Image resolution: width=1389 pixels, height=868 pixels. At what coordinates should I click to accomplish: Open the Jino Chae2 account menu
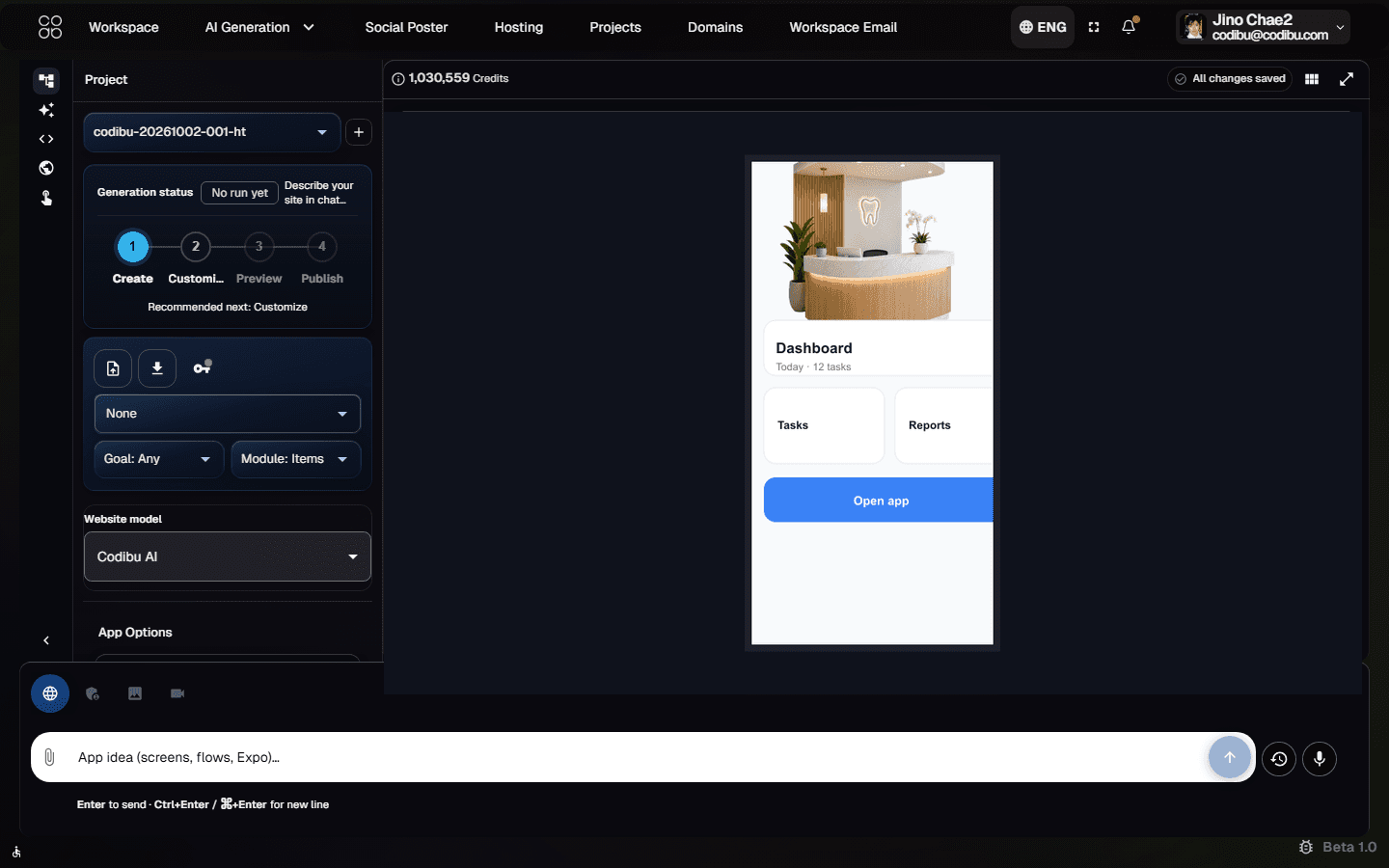tap(1263, 27)
